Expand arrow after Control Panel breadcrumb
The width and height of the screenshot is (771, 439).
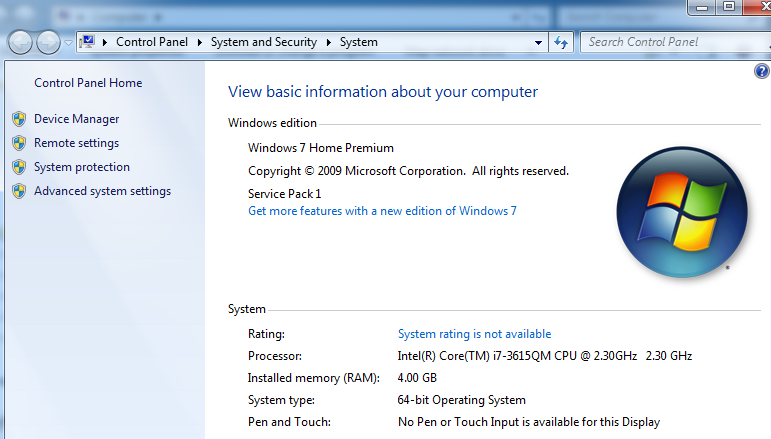pyautogui.click(x=200, y=42)
